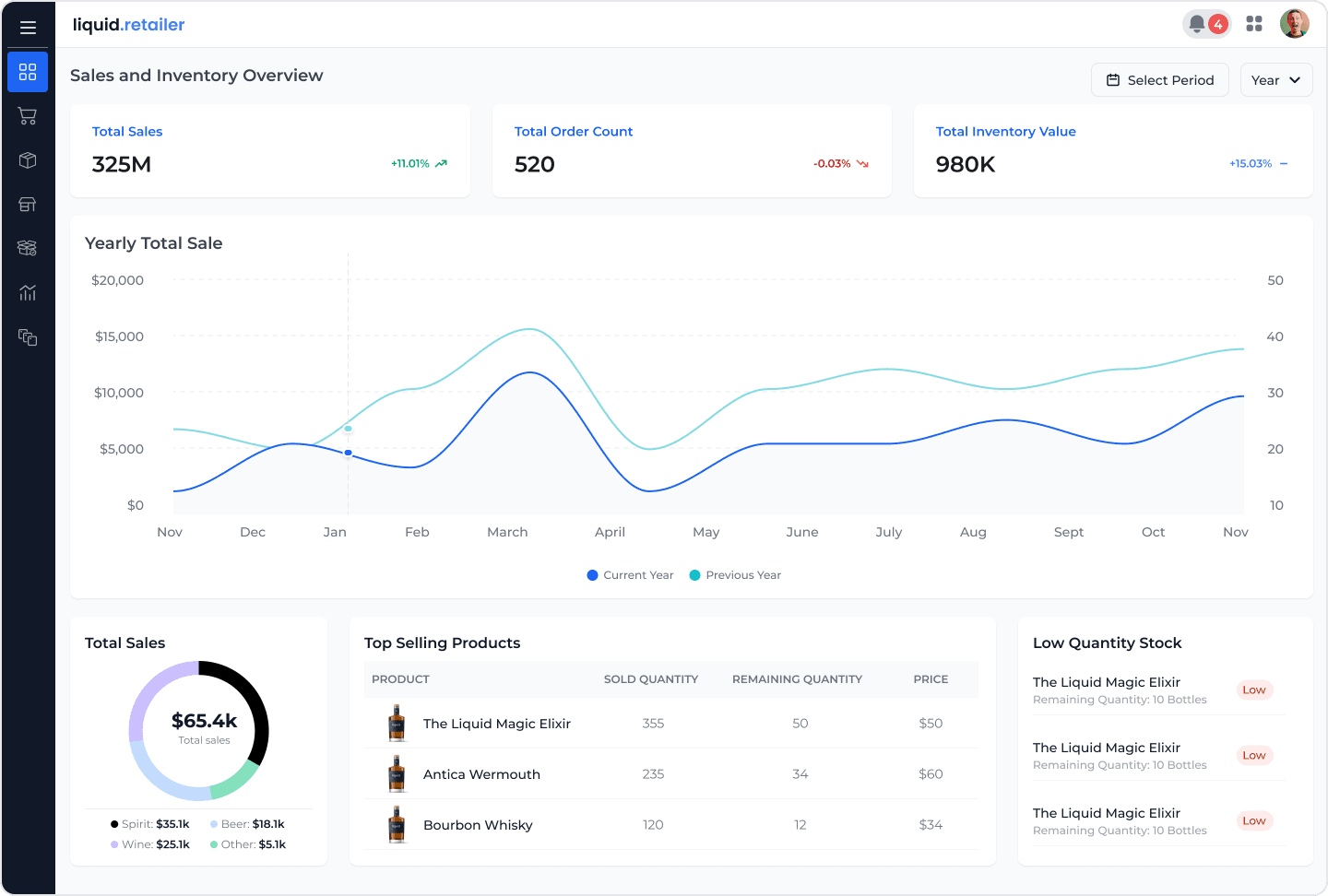Expand the Year dropdown
The image size is (1328, 896).
[x=1275, y=80]
